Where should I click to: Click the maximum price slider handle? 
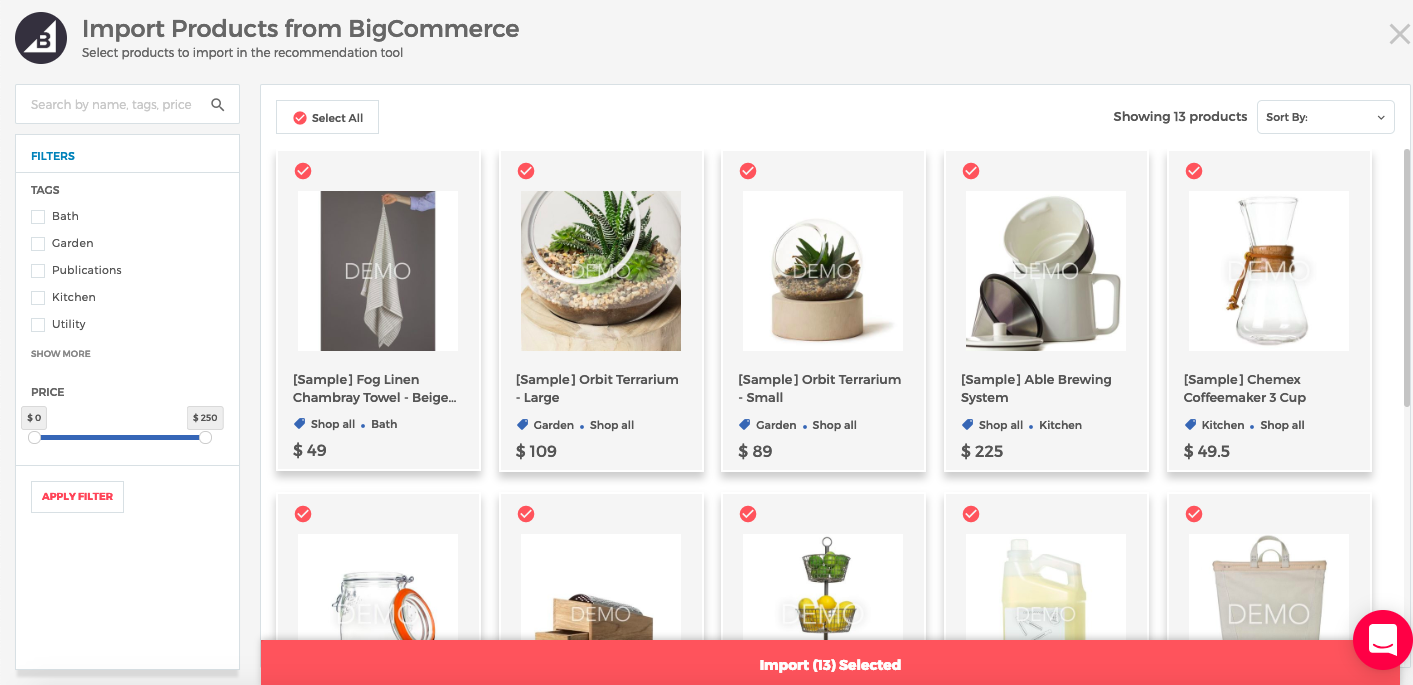coord(205,437)
